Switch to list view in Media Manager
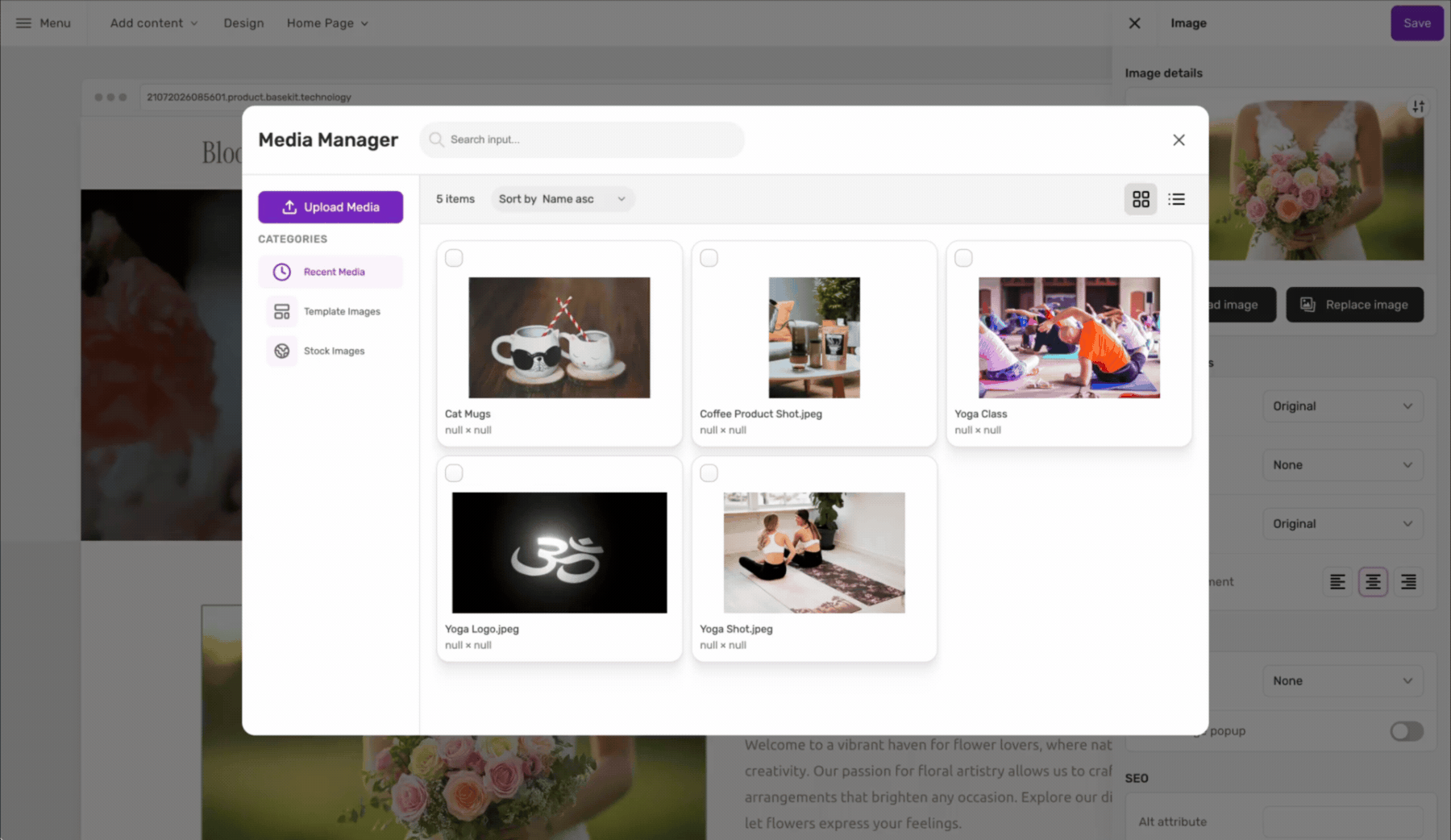1451x840 pixels. [1176, 199]
